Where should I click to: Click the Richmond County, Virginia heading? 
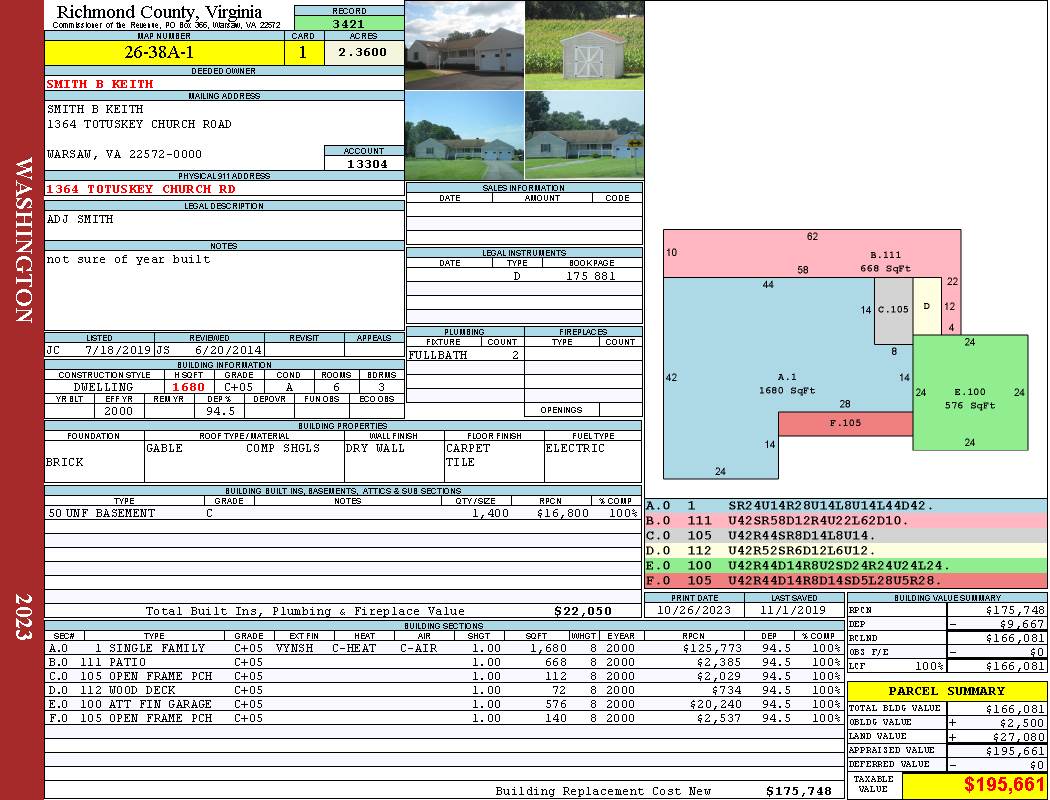(159, 11)
